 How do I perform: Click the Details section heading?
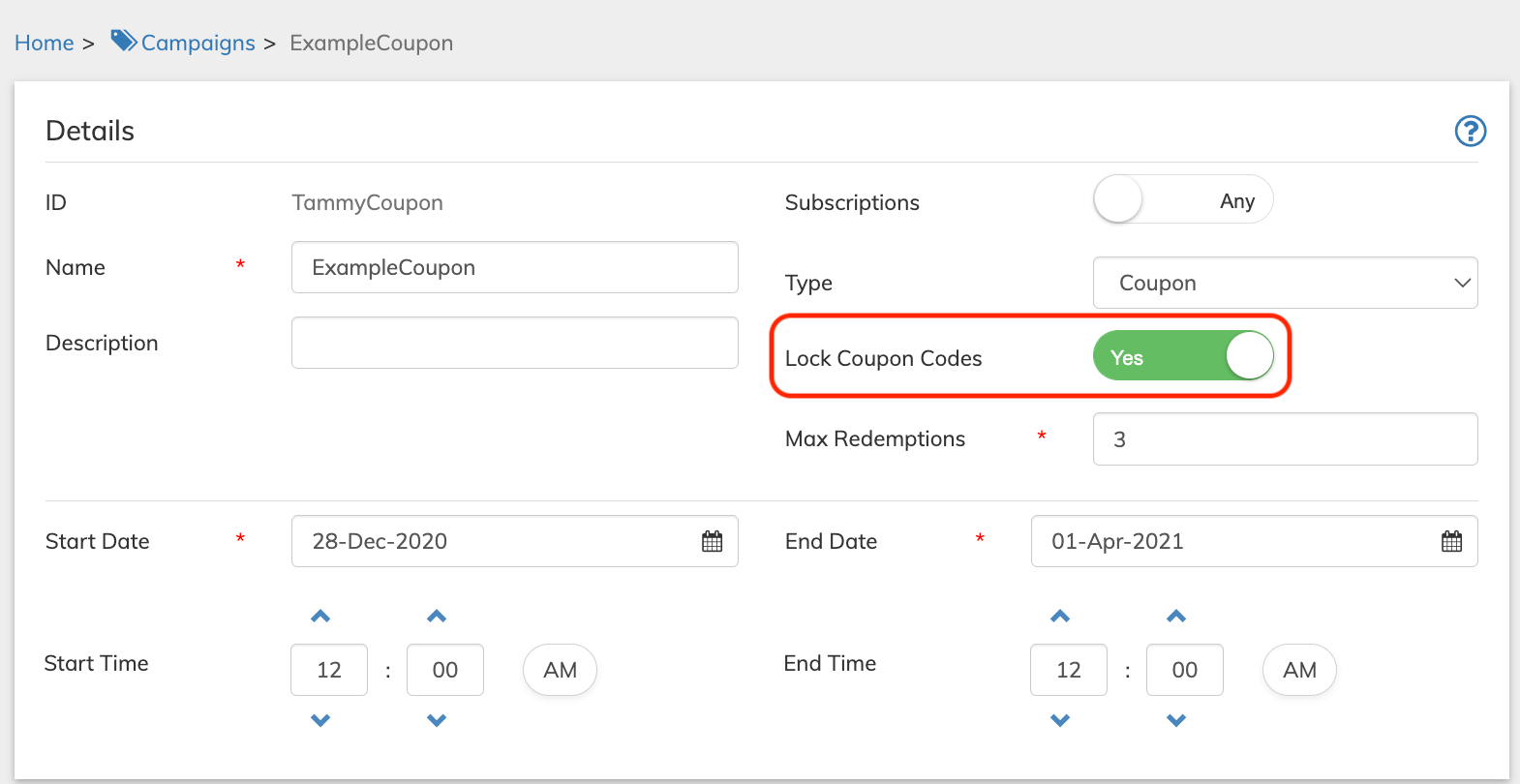tap(90, 131)
